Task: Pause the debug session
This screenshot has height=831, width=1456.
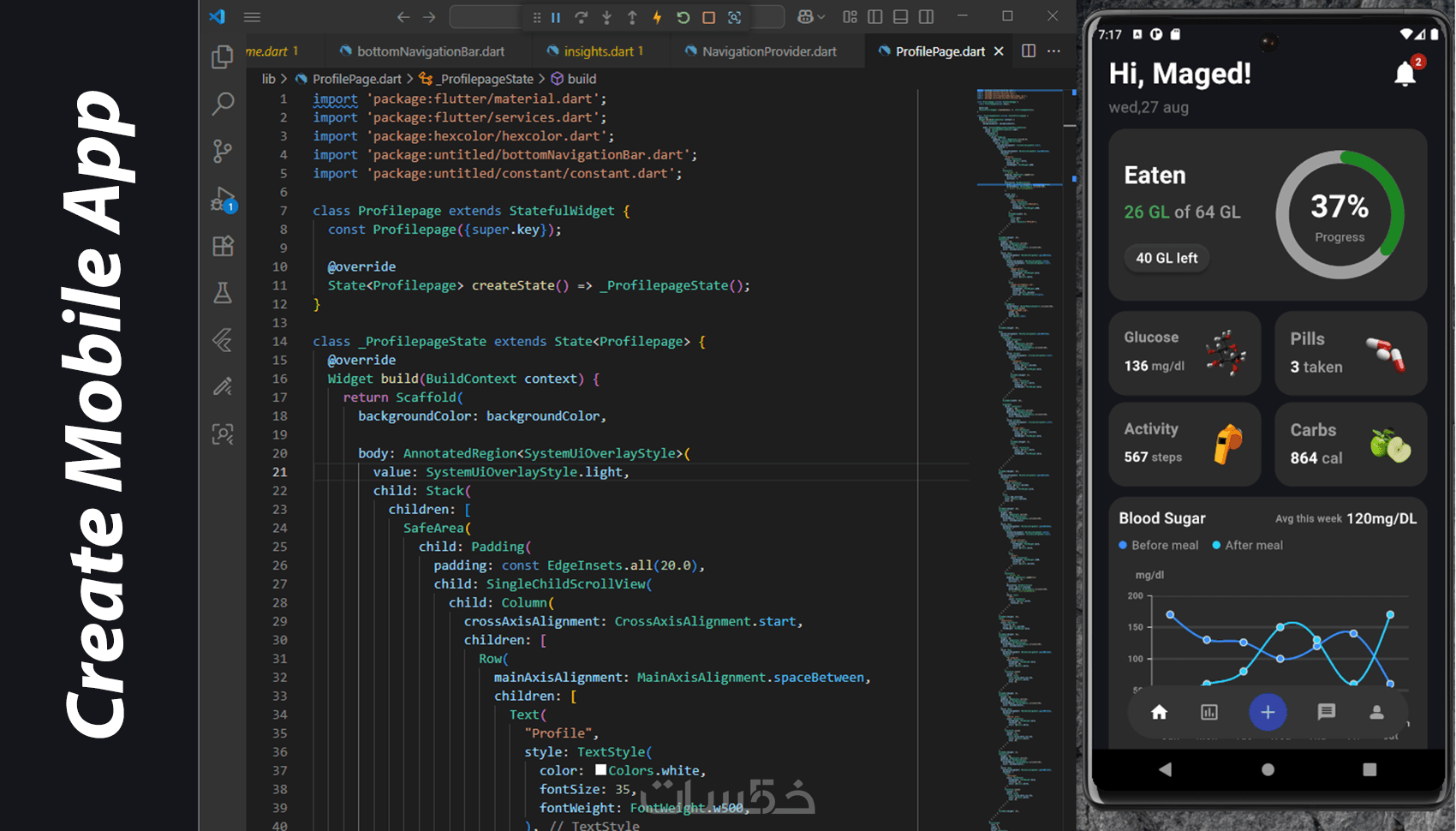Action: point(556,17)
